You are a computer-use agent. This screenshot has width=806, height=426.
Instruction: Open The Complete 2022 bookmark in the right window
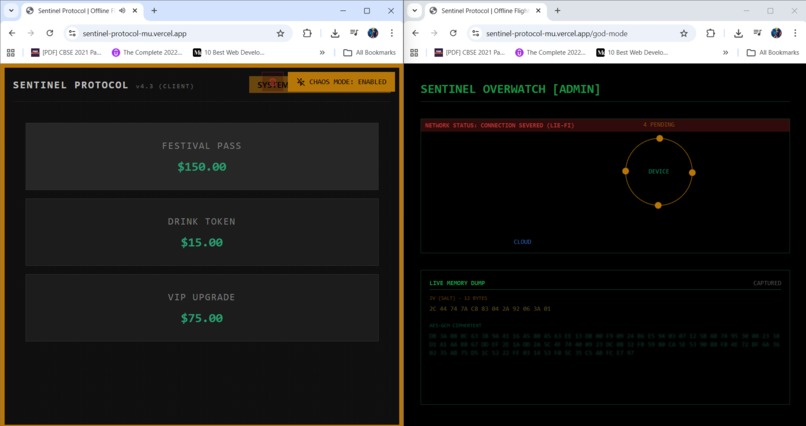[x=550, y=52]
